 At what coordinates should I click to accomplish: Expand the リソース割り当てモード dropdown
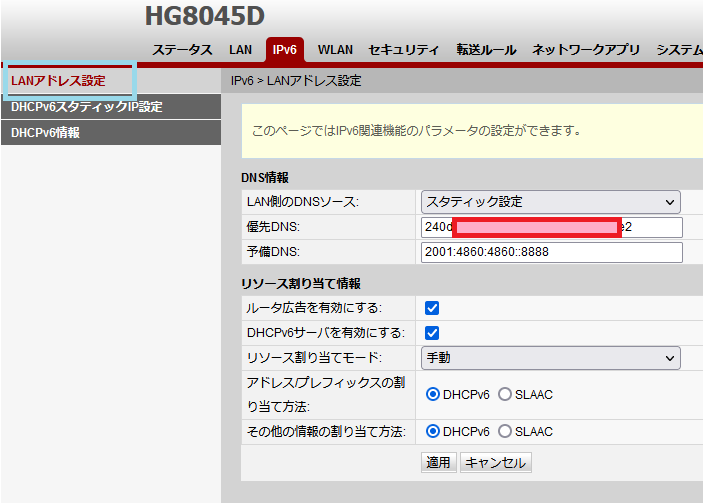(551, 358)
